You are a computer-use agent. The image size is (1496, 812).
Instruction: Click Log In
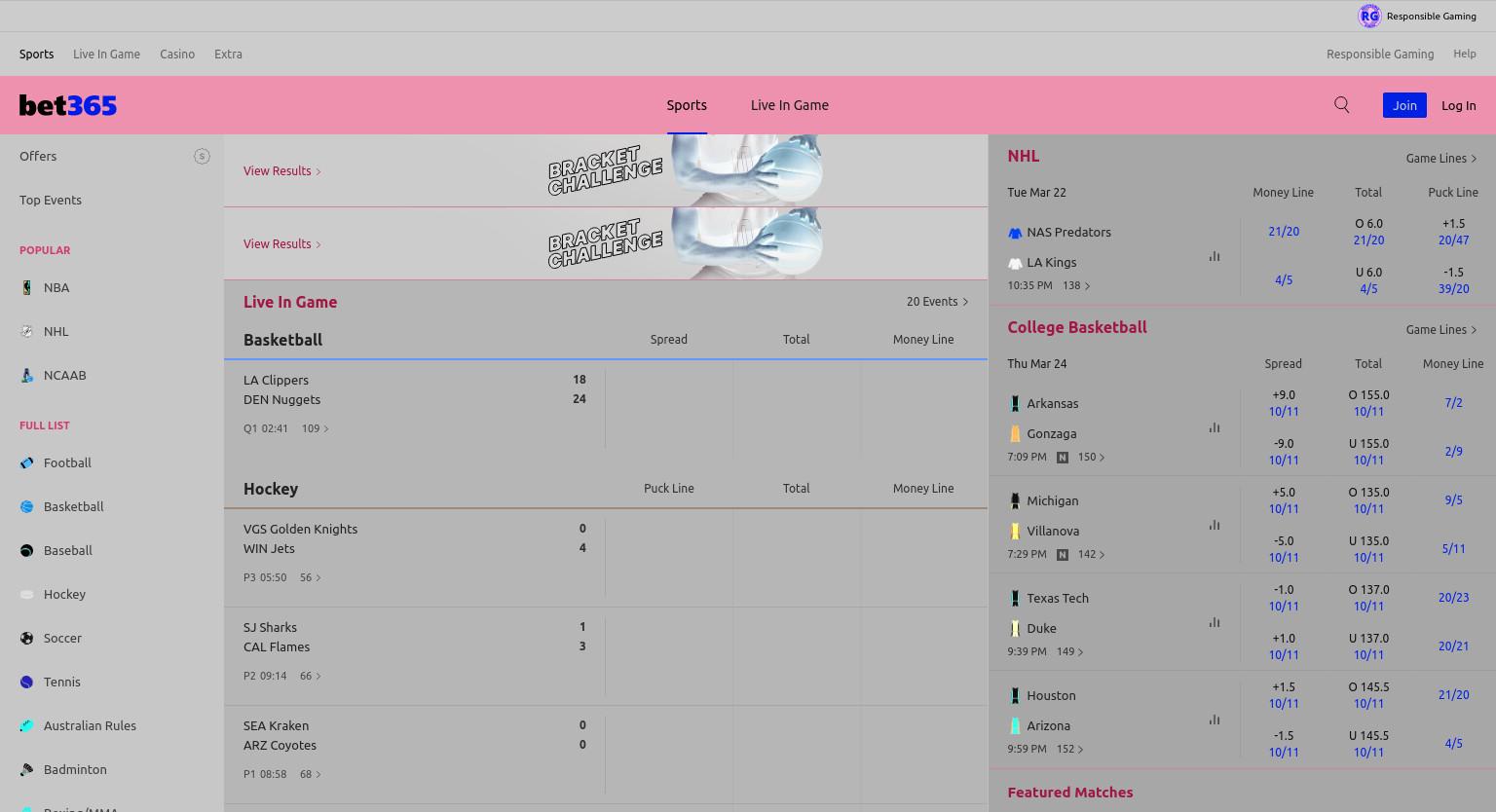pyautogui.click(x=1459, y=105)
